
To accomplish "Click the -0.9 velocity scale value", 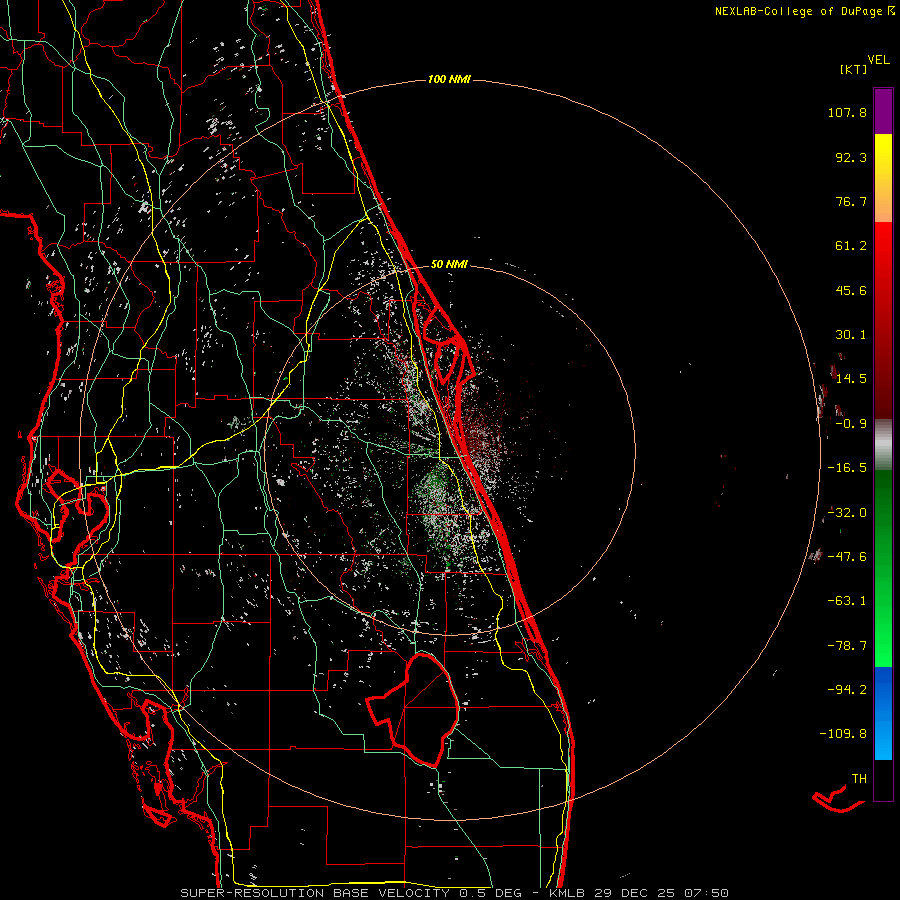I will point(851,424).
